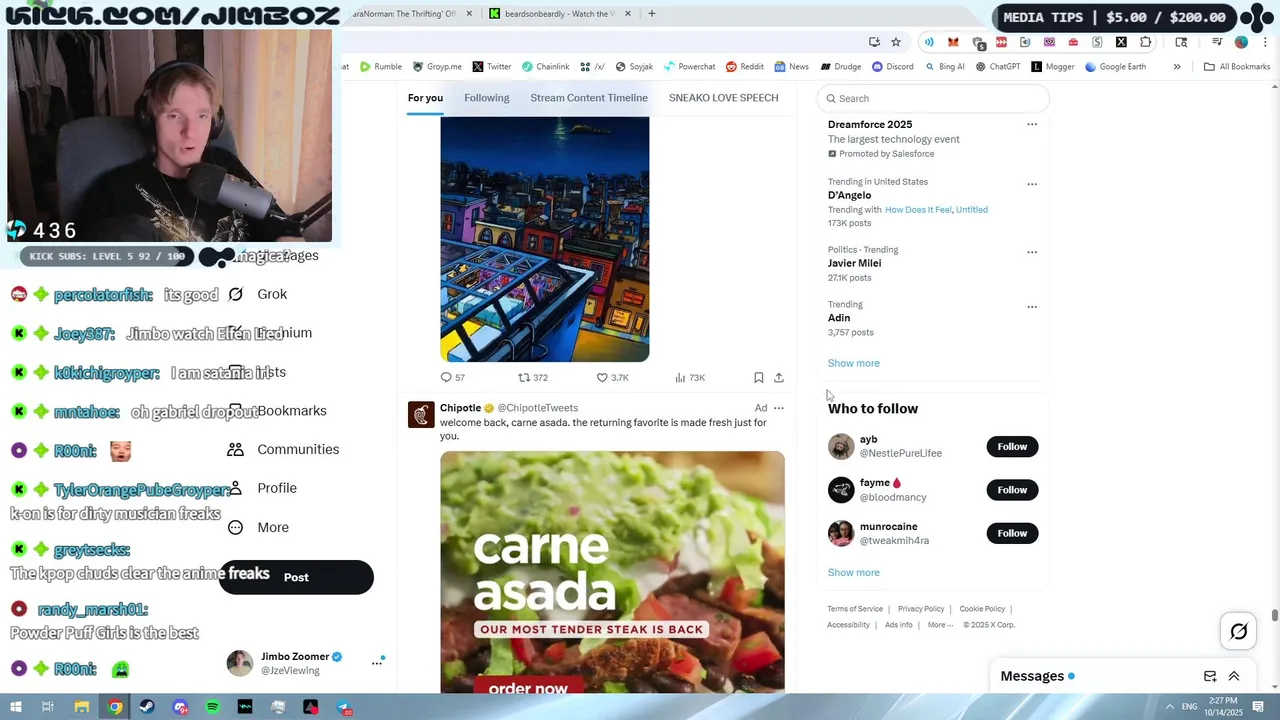The width and height of the screenshot is (1280, 720).
Task: Show more Who to follow suggestions
Action: 853,572
